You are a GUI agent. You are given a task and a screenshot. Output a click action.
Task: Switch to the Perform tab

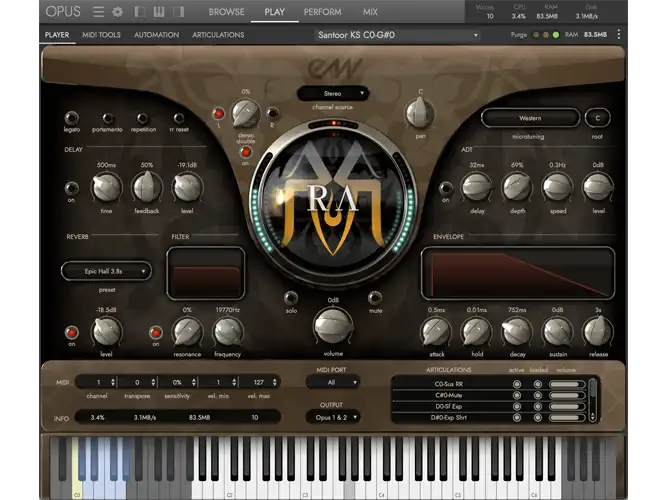point(322,12)
